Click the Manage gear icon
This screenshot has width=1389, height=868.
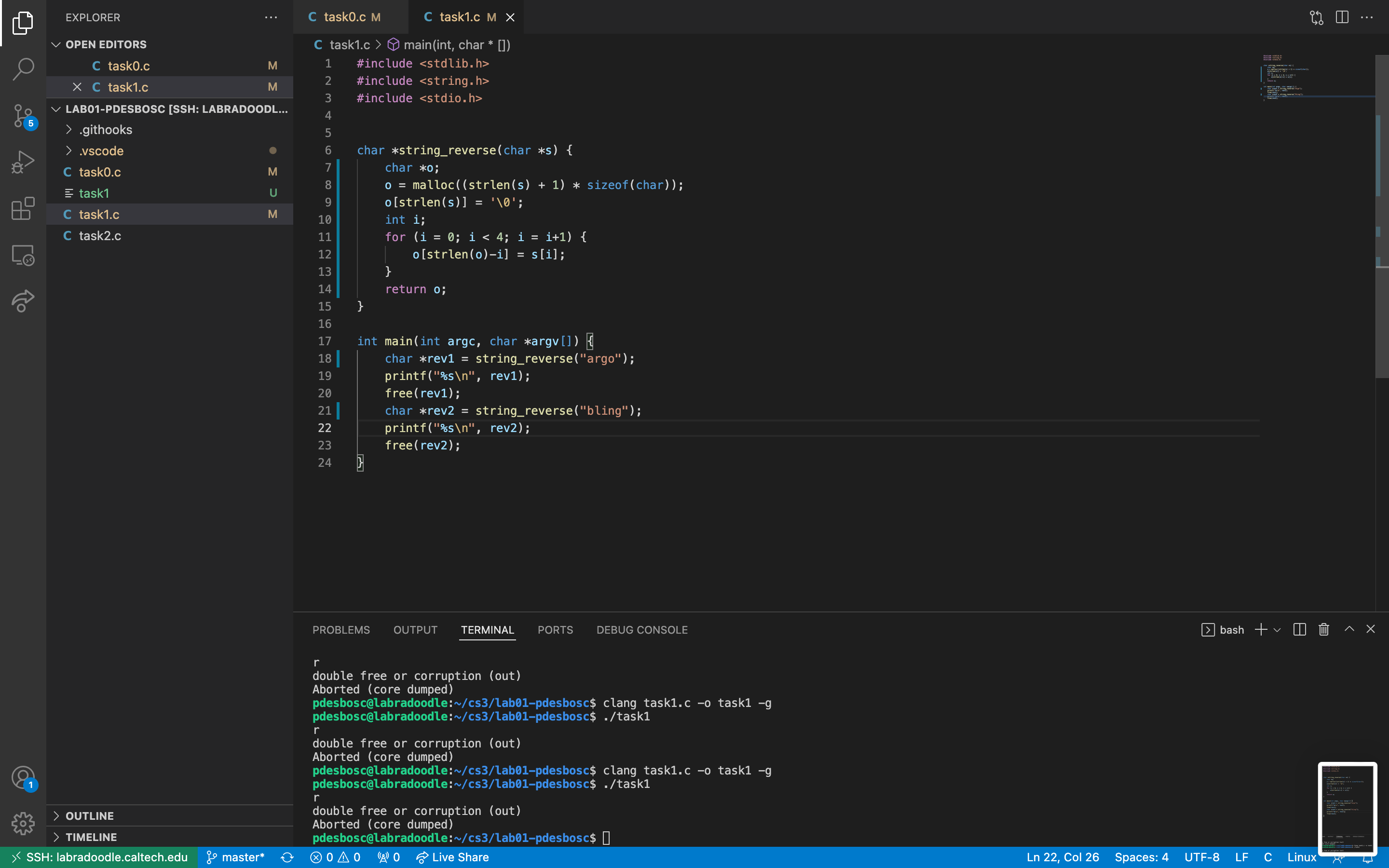coord(23,823)
